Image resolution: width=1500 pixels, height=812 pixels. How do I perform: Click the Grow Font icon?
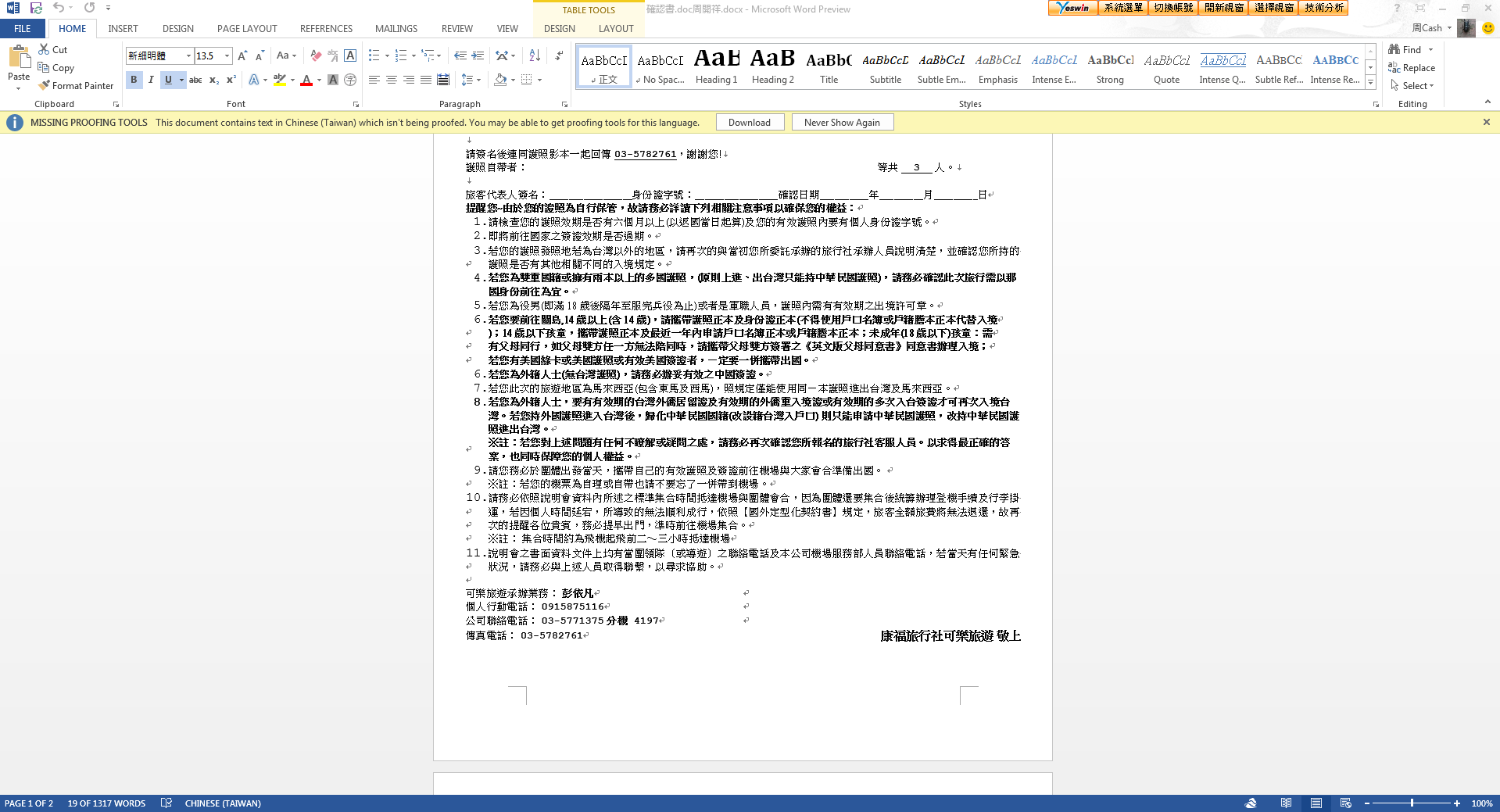(x=242, y=55)
